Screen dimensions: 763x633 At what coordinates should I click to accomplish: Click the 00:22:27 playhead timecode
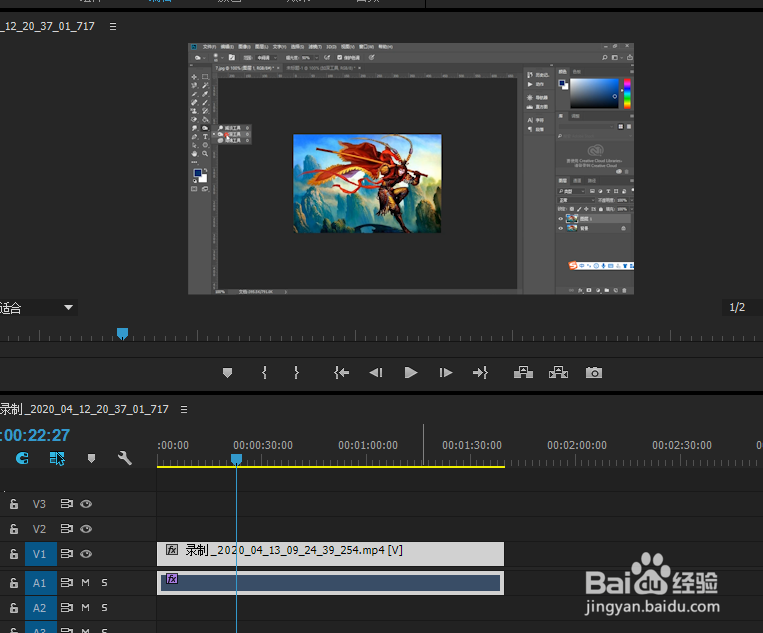click(35, 435)
